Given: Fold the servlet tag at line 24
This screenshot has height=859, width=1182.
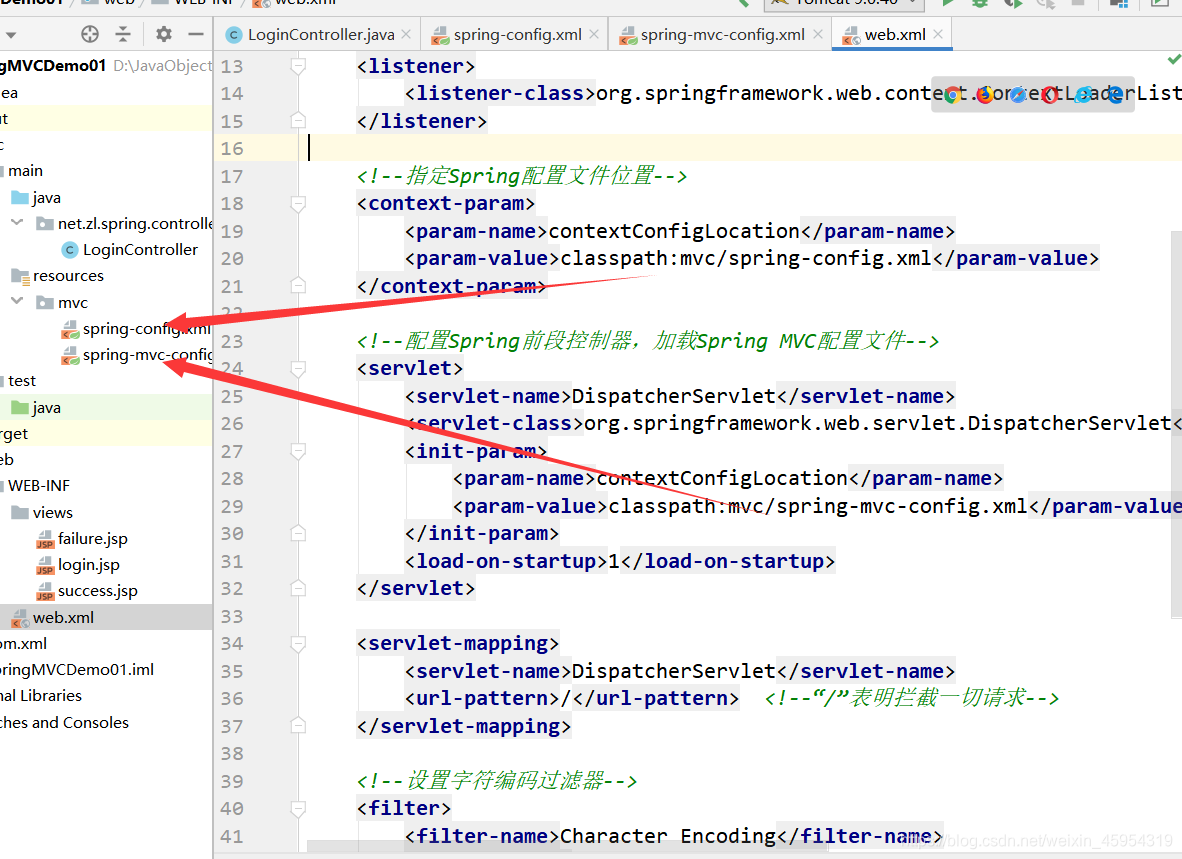Looking at the screenshot, I should [299, 368].
